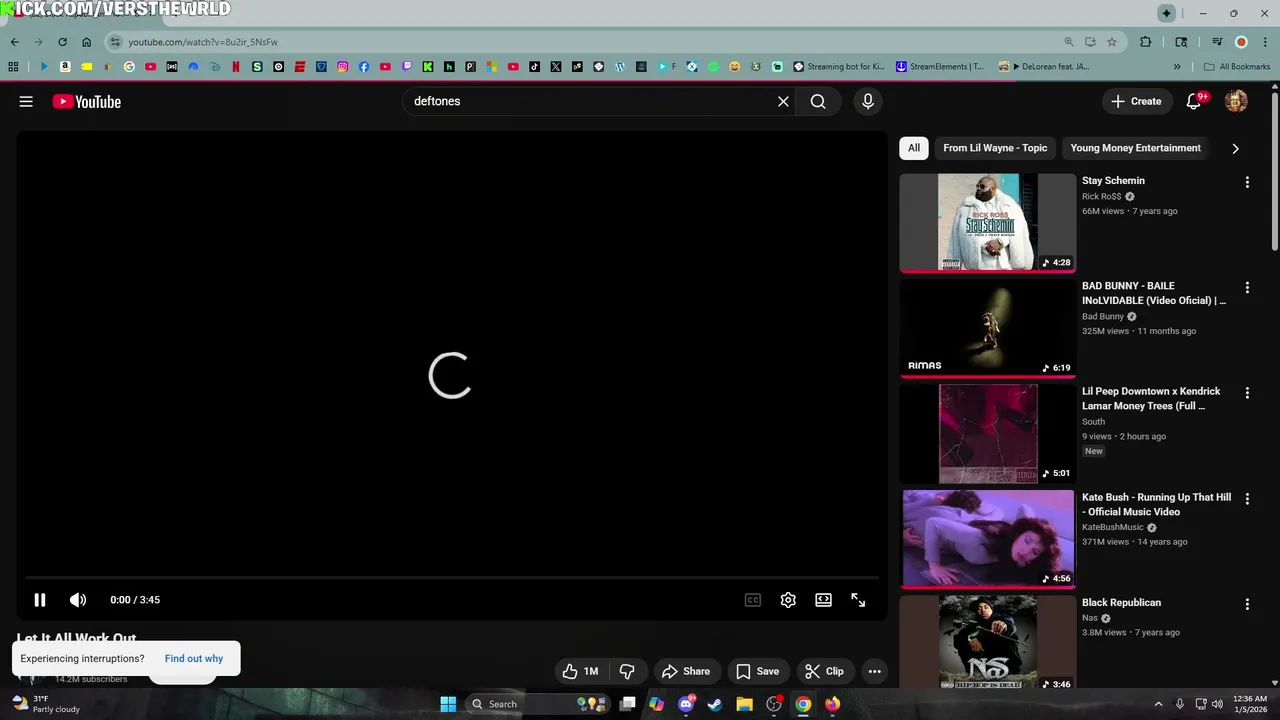The width and height of the screenshot is (1280, 720).
Task: Select the All filter chip
Action: point(914,148)
